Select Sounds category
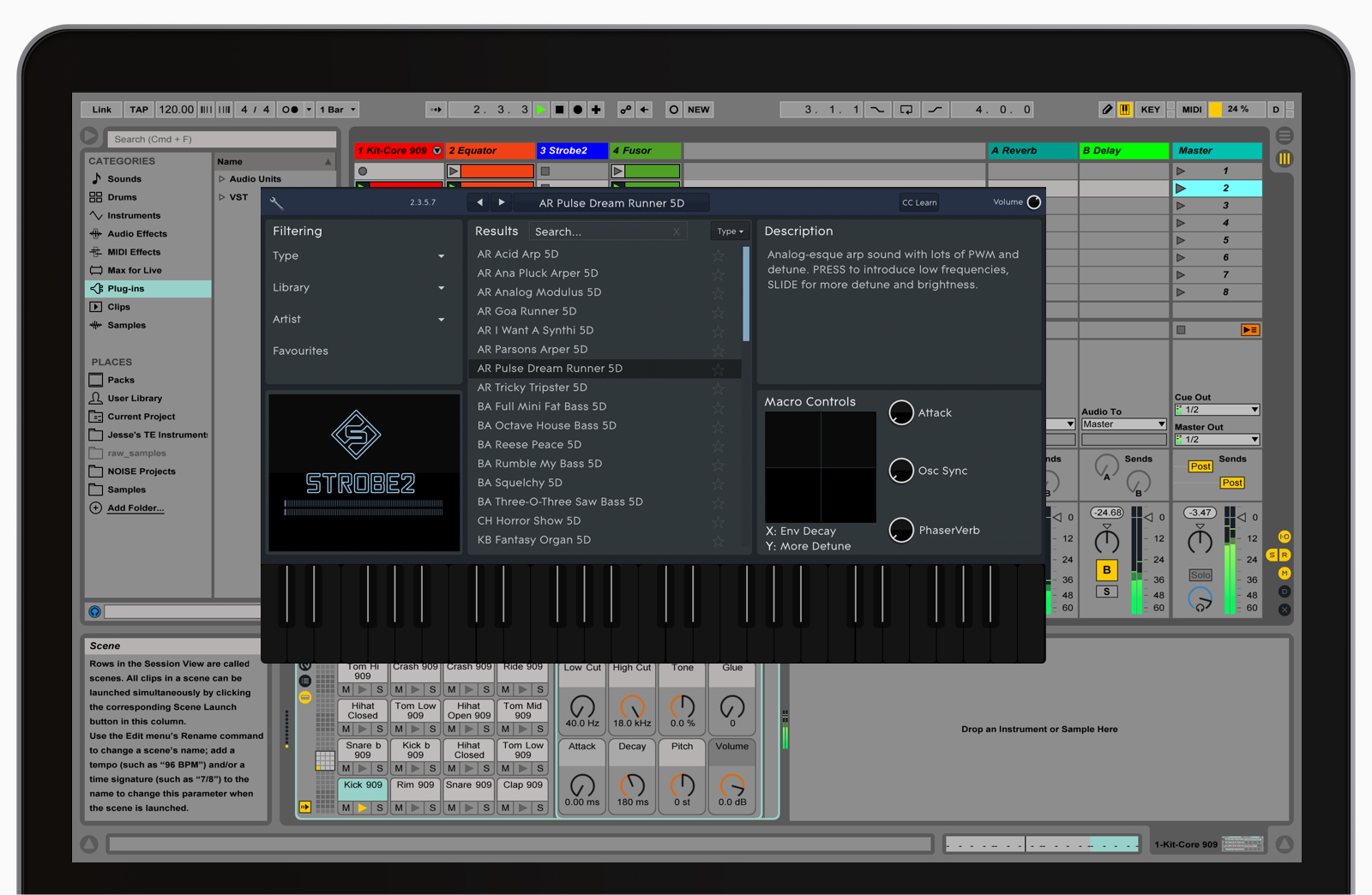This screenshot has height=895, width=1372. (124, 179)
